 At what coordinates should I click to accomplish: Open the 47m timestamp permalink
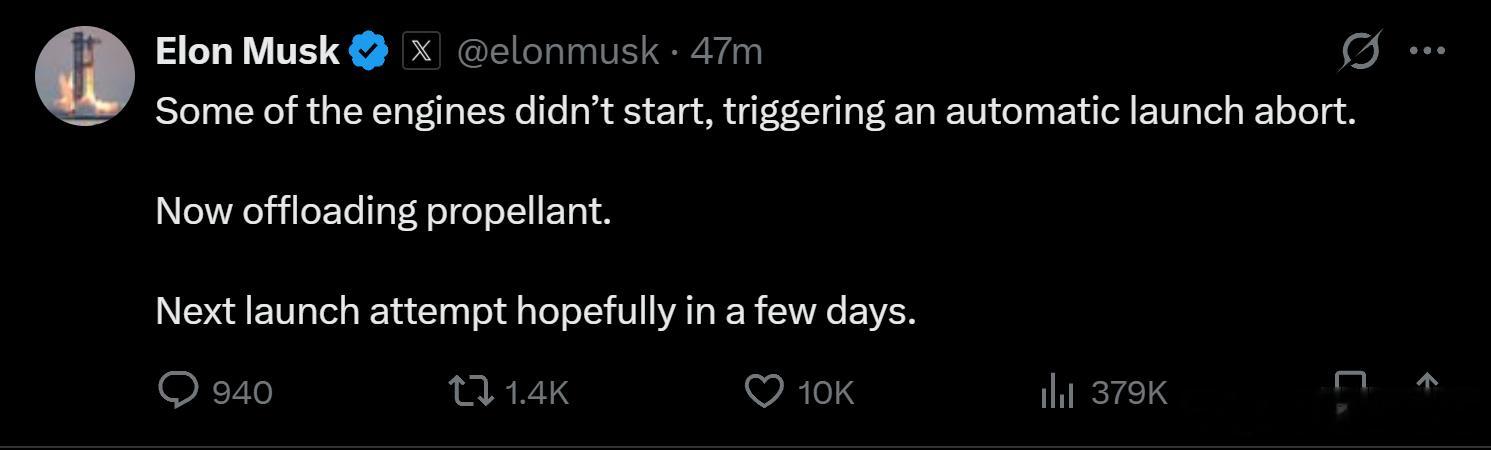point(726,50)
